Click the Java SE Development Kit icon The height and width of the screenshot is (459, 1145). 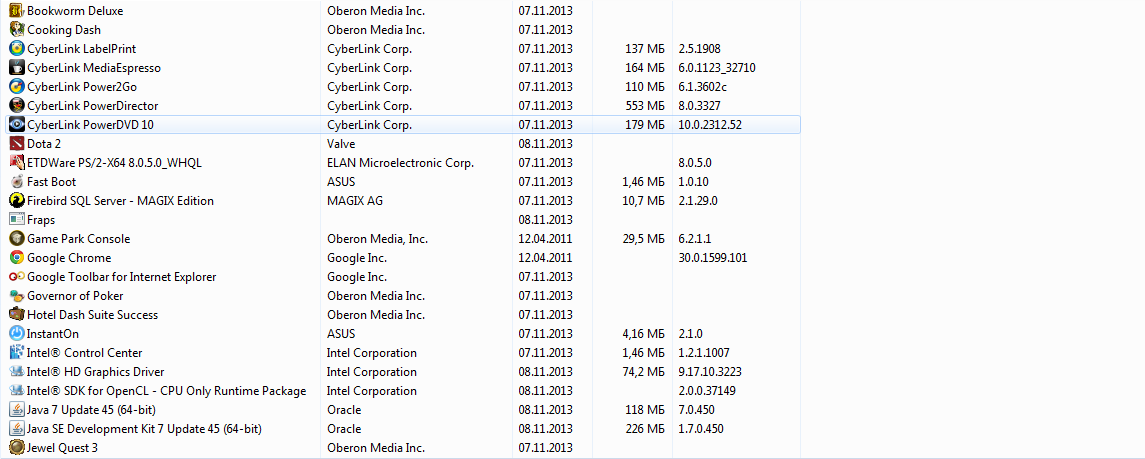click(x=16, y=428)
